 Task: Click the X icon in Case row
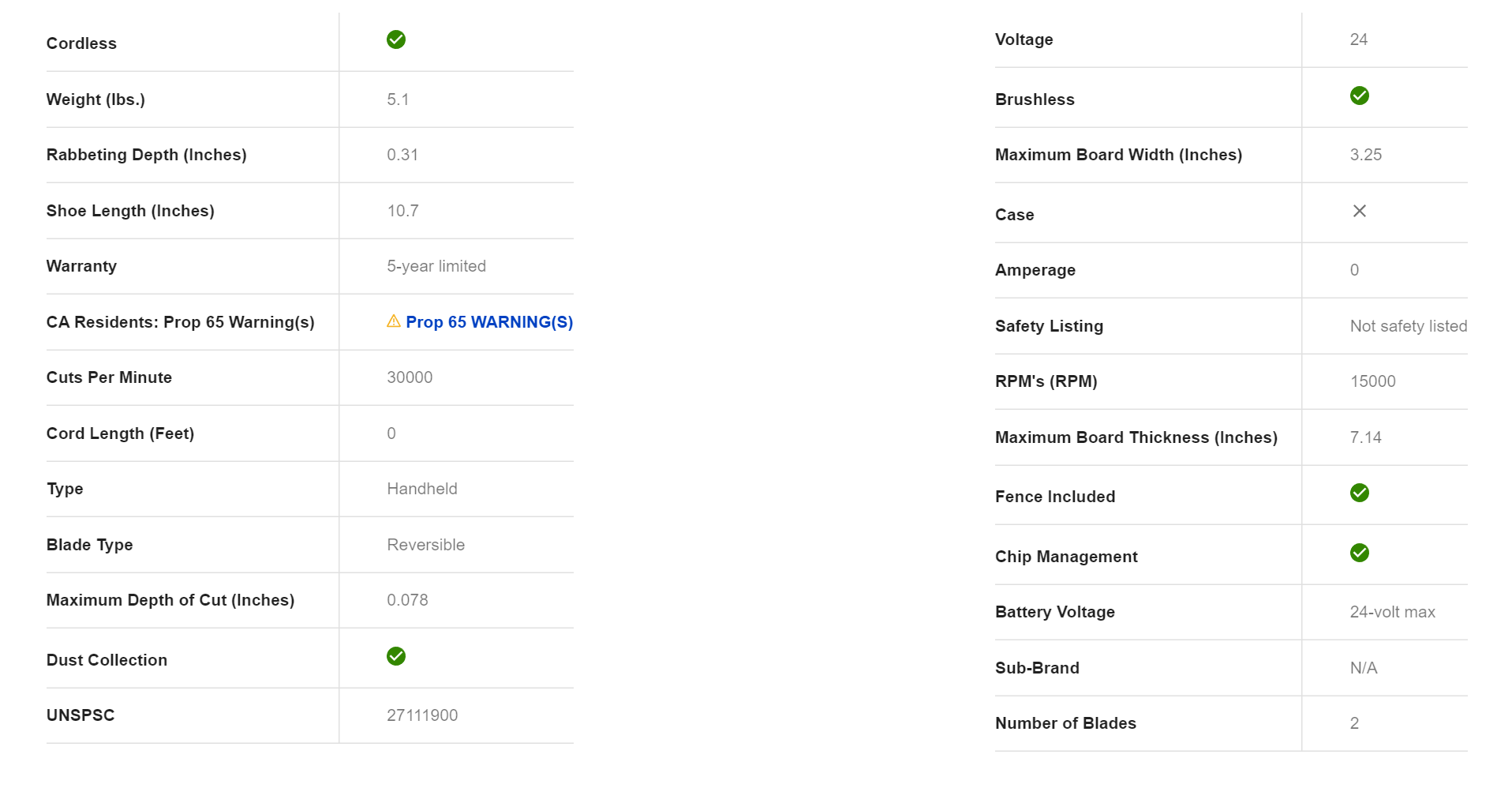[x=1359, y=211]
